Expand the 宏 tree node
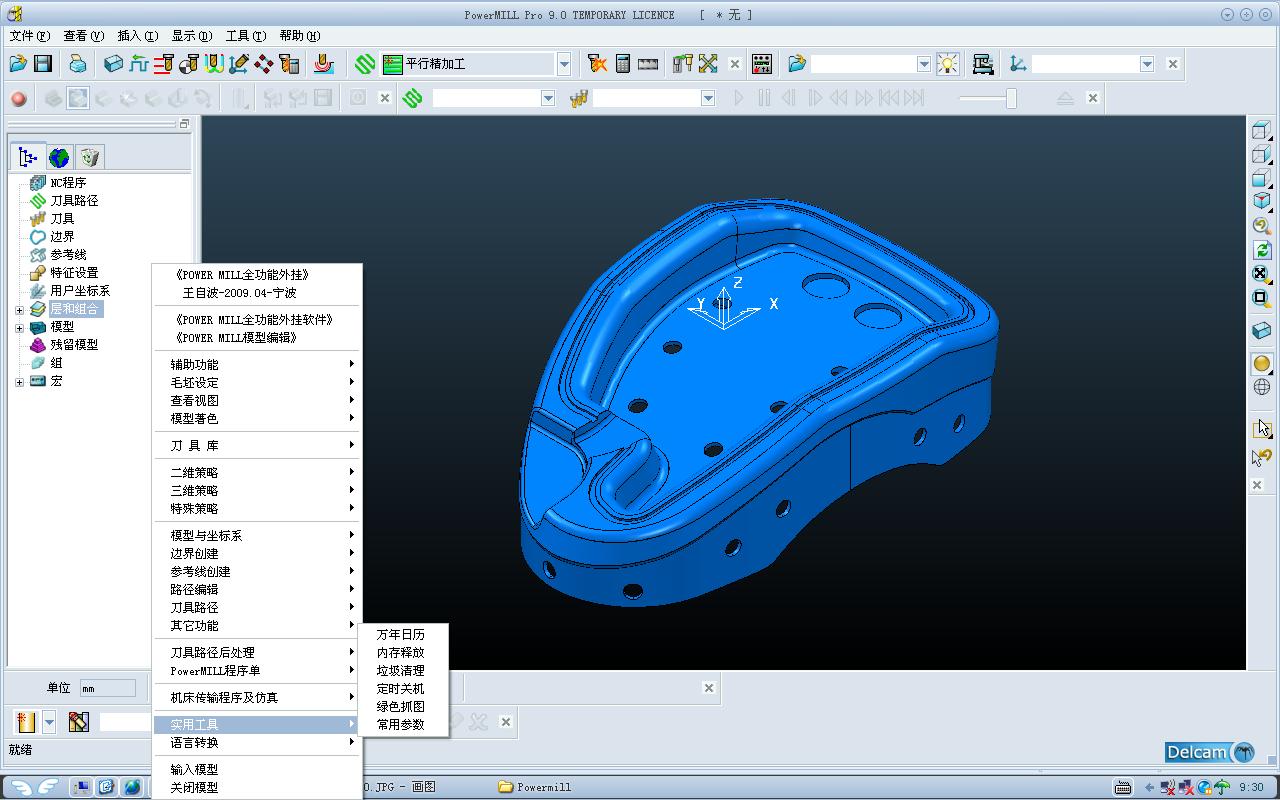 19,382
